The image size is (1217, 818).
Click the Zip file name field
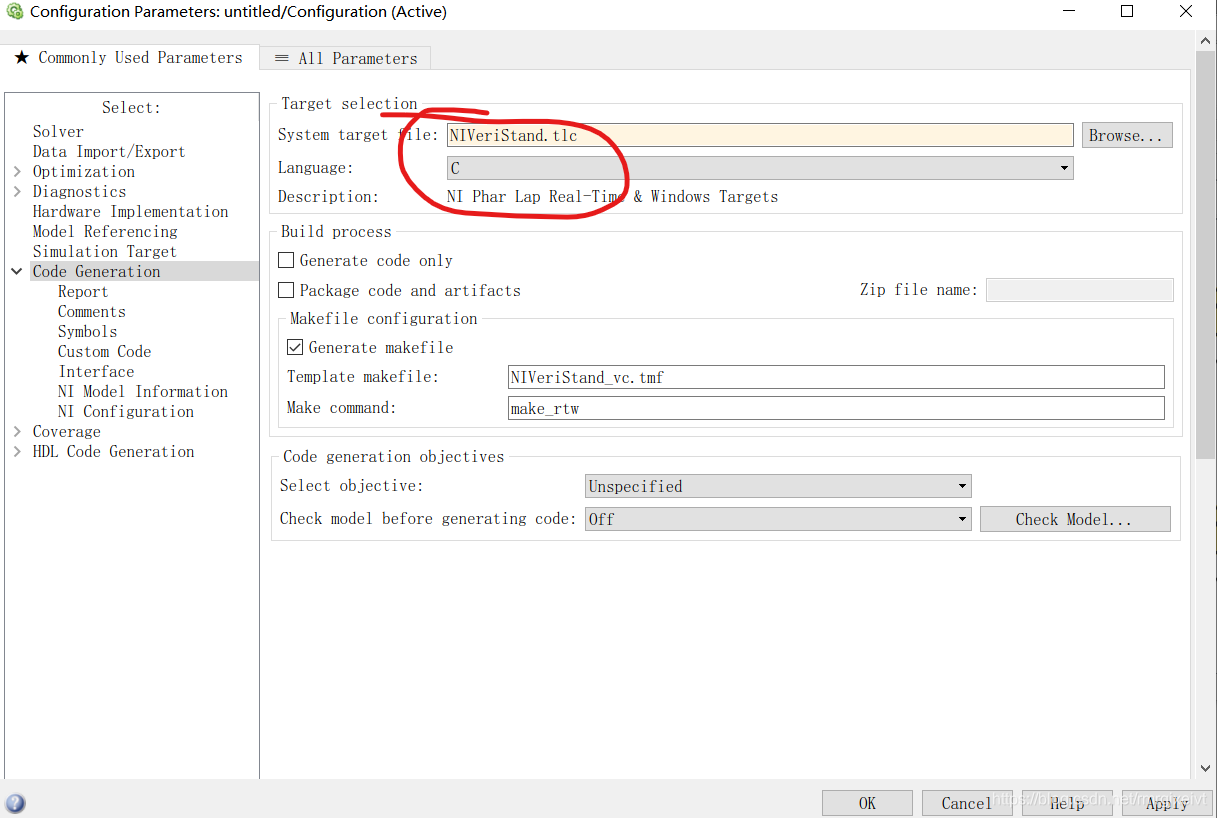pyautogui.click(x=1080, y=290)
